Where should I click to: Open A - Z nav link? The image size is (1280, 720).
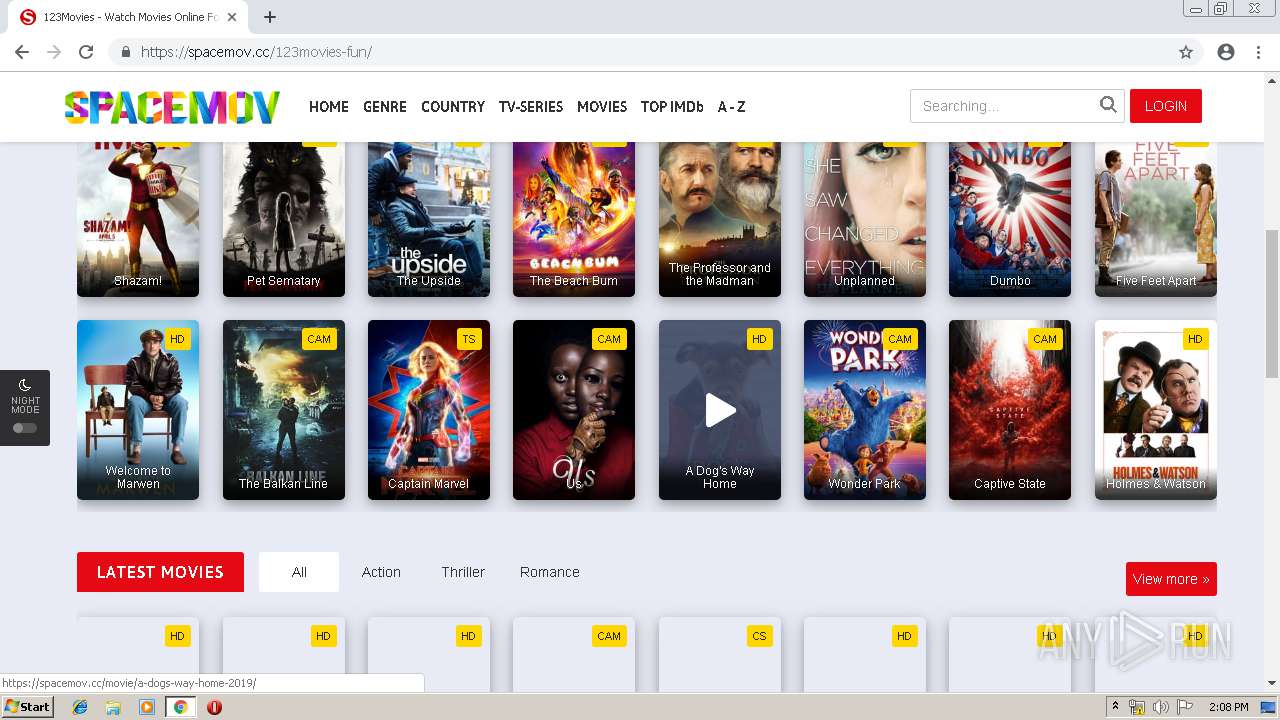(x=731, y=106)
